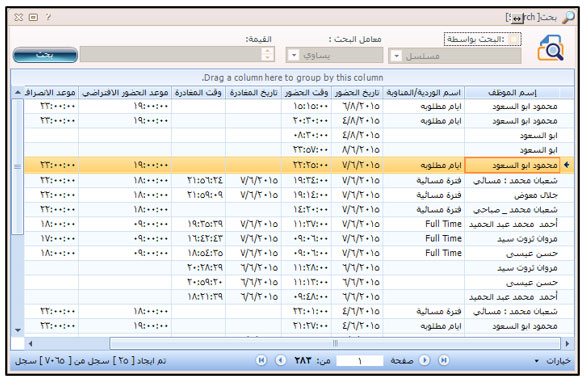585x383 pixels.
Task: Click the document search icon
Action: (x=550, y=48)
